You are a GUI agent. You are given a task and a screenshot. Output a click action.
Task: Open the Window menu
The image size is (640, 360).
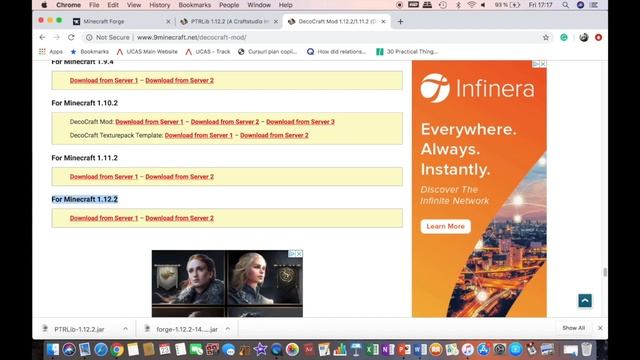click(259, 5)
